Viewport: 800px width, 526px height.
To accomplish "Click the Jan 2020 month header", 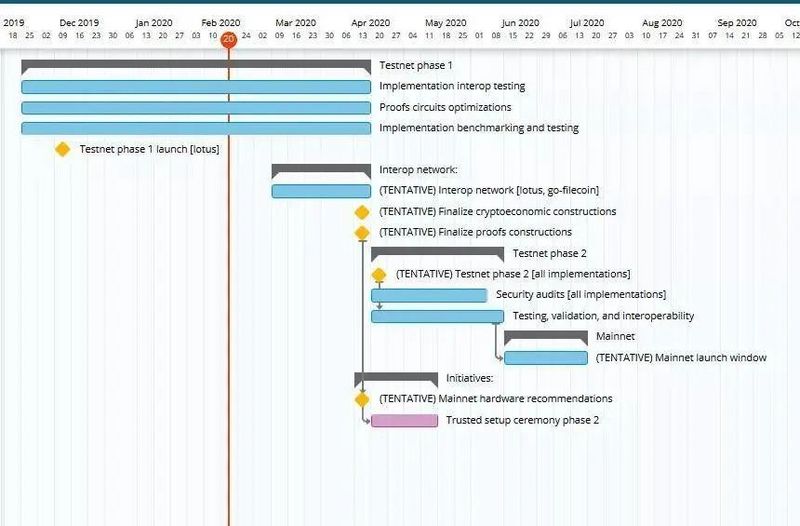I will point(154,23).
